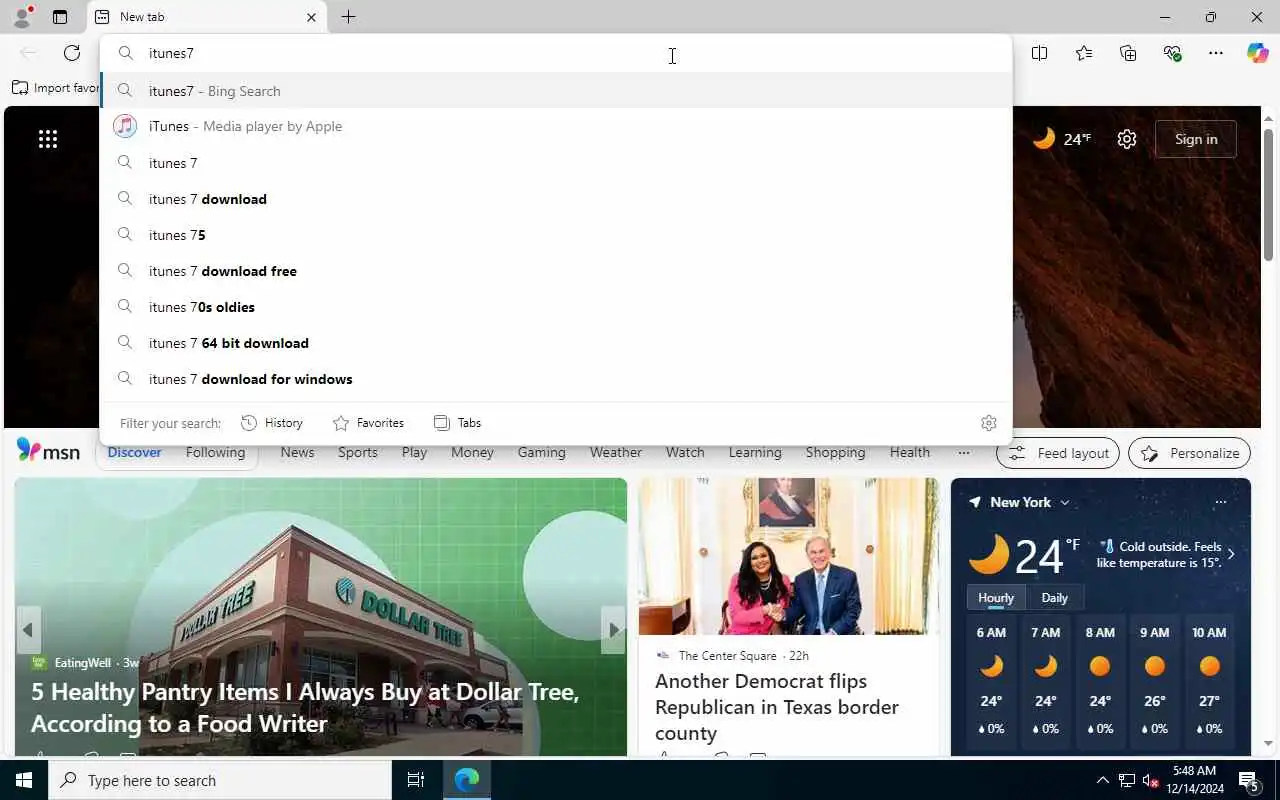The width and height of the screenshot is (1280, 800).
Task: Click in the address bar text field
Action: (x=556, y=53)
